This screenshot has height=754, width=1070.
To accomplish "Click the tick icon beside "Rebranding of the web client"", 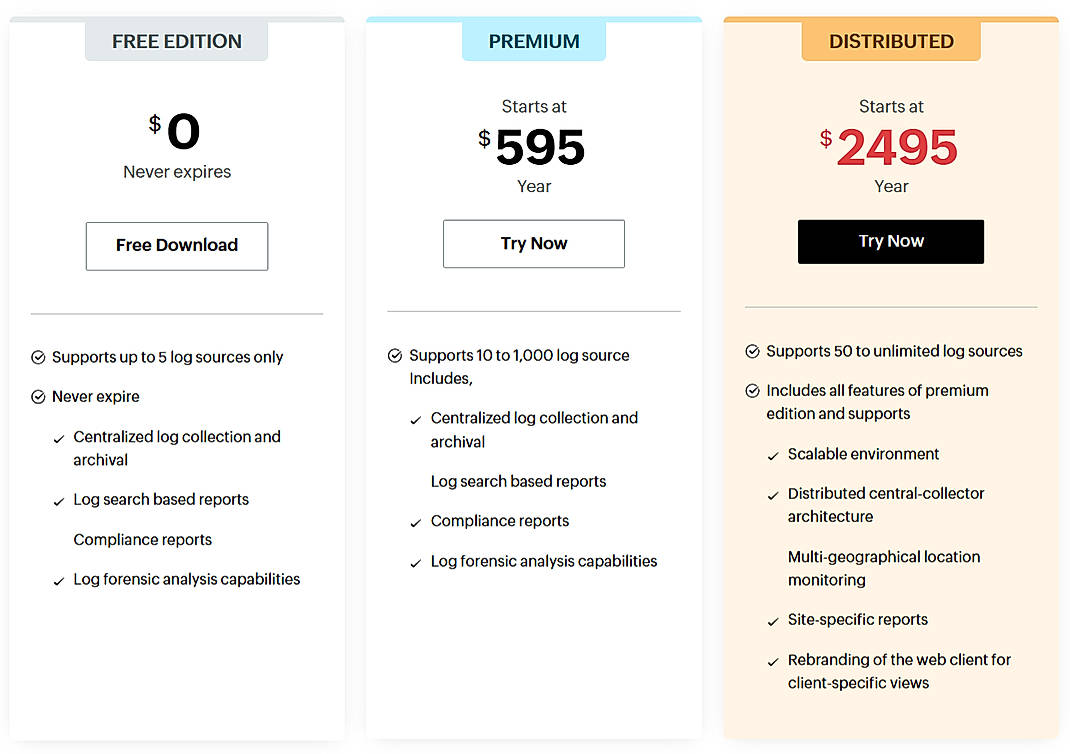I will click(773, 660).
